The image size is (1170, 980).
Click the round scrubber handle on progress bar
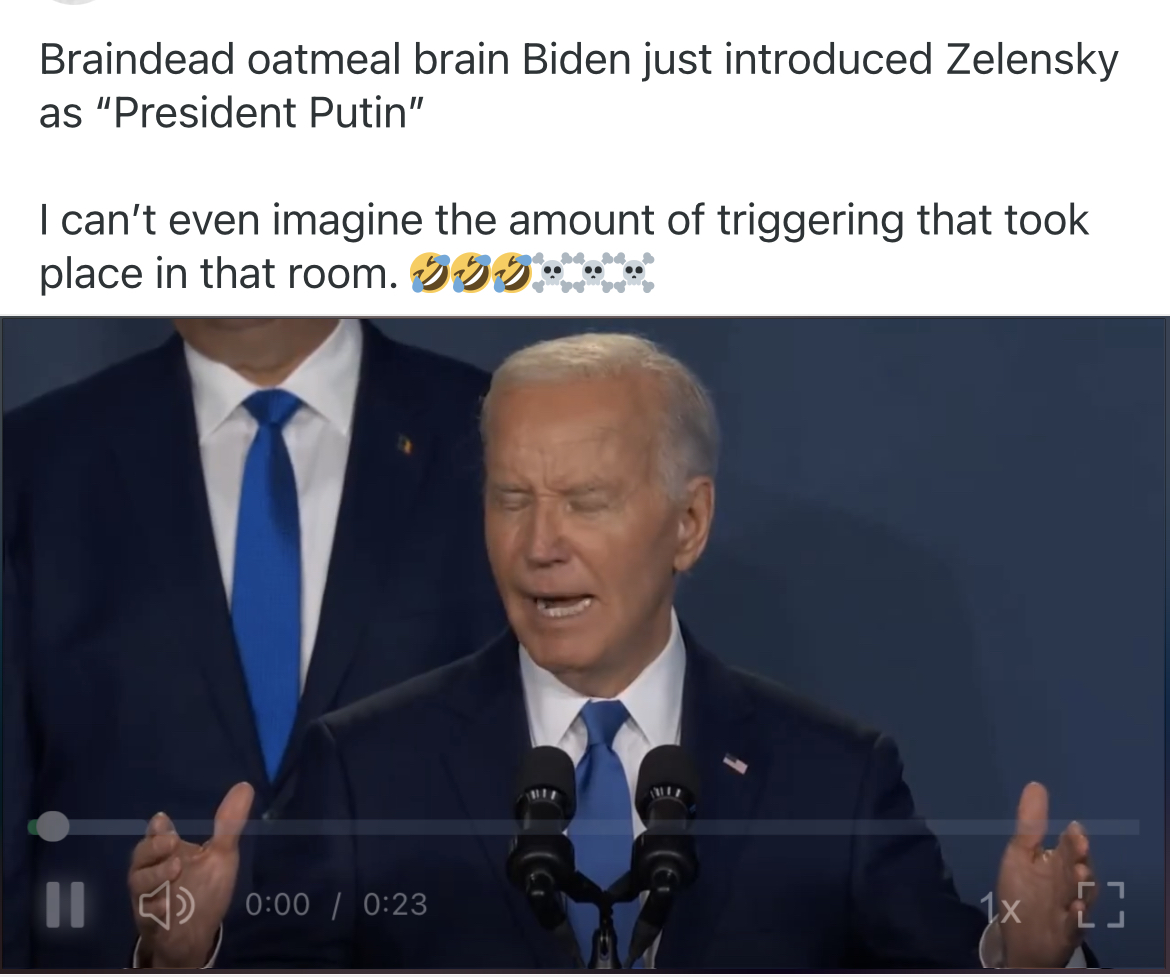[x=52, y=826]
